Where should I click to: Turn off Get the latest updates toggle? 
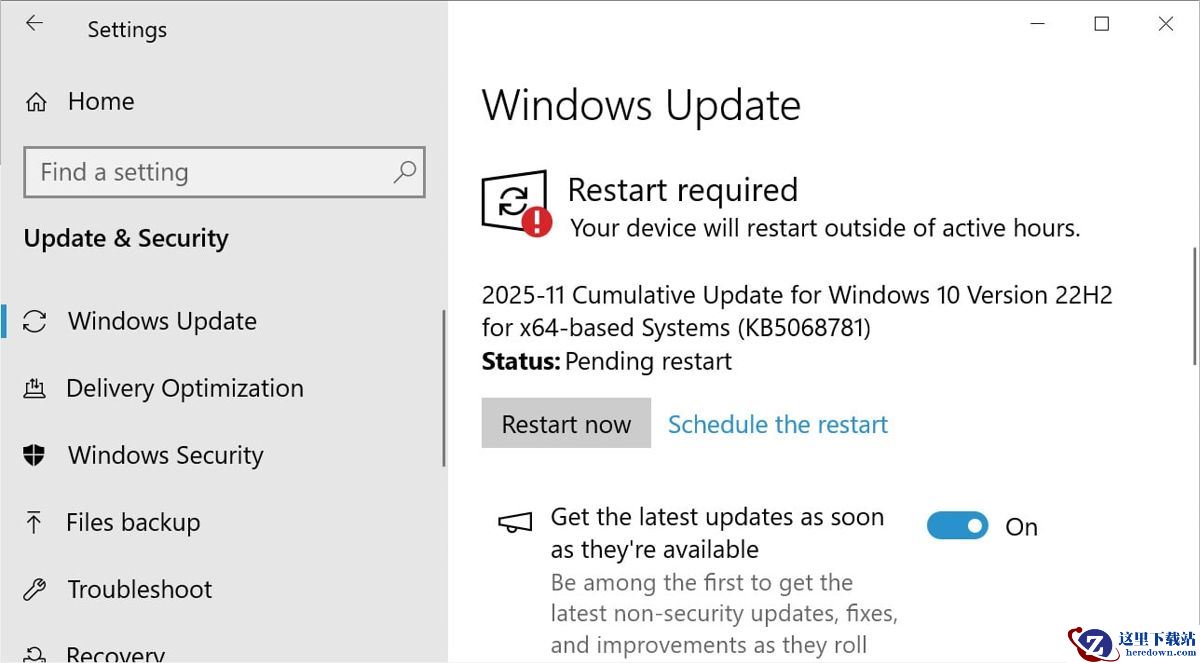957,526
